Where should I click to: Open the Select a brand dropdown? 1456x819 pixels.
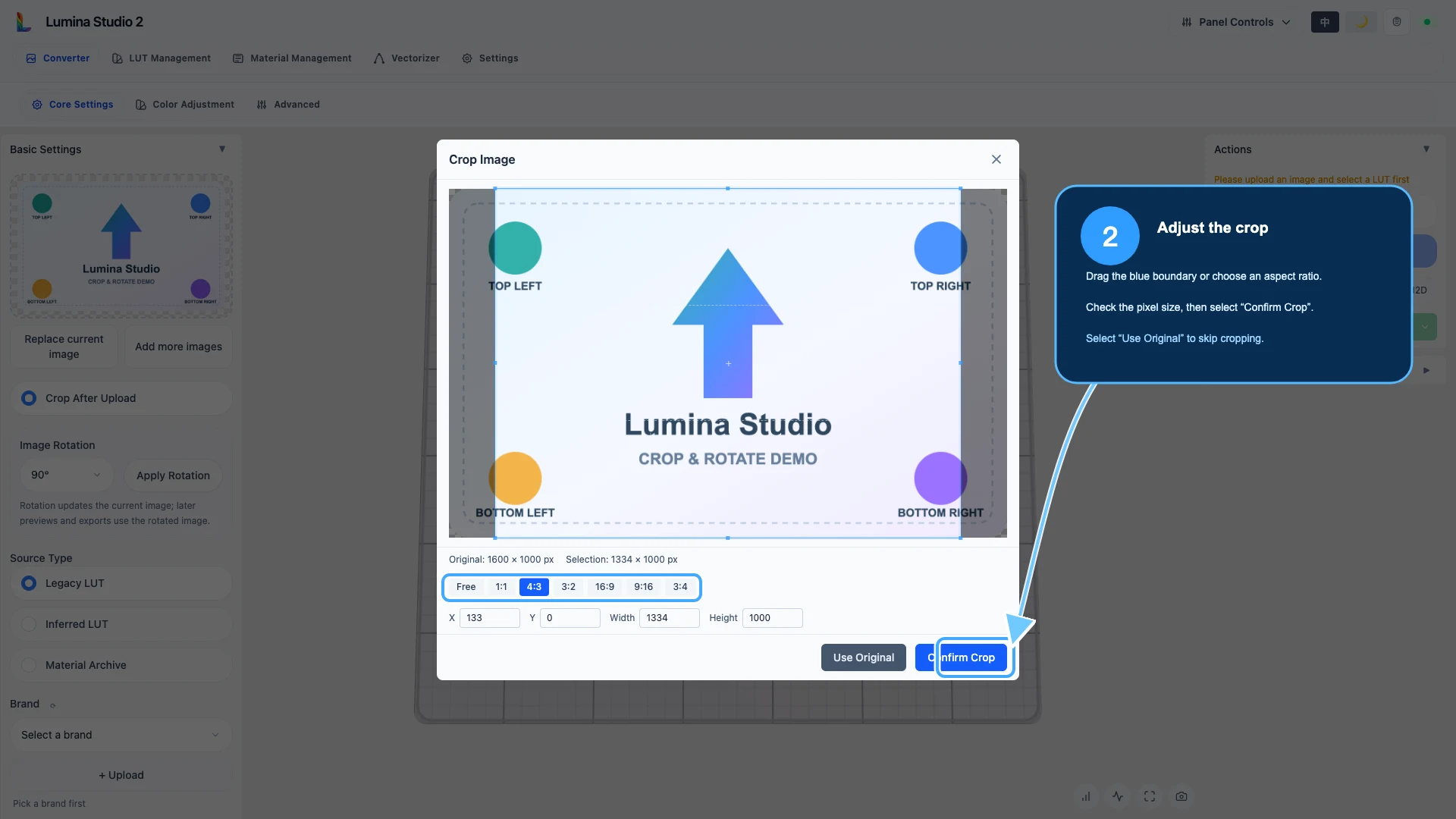[121, 735]
